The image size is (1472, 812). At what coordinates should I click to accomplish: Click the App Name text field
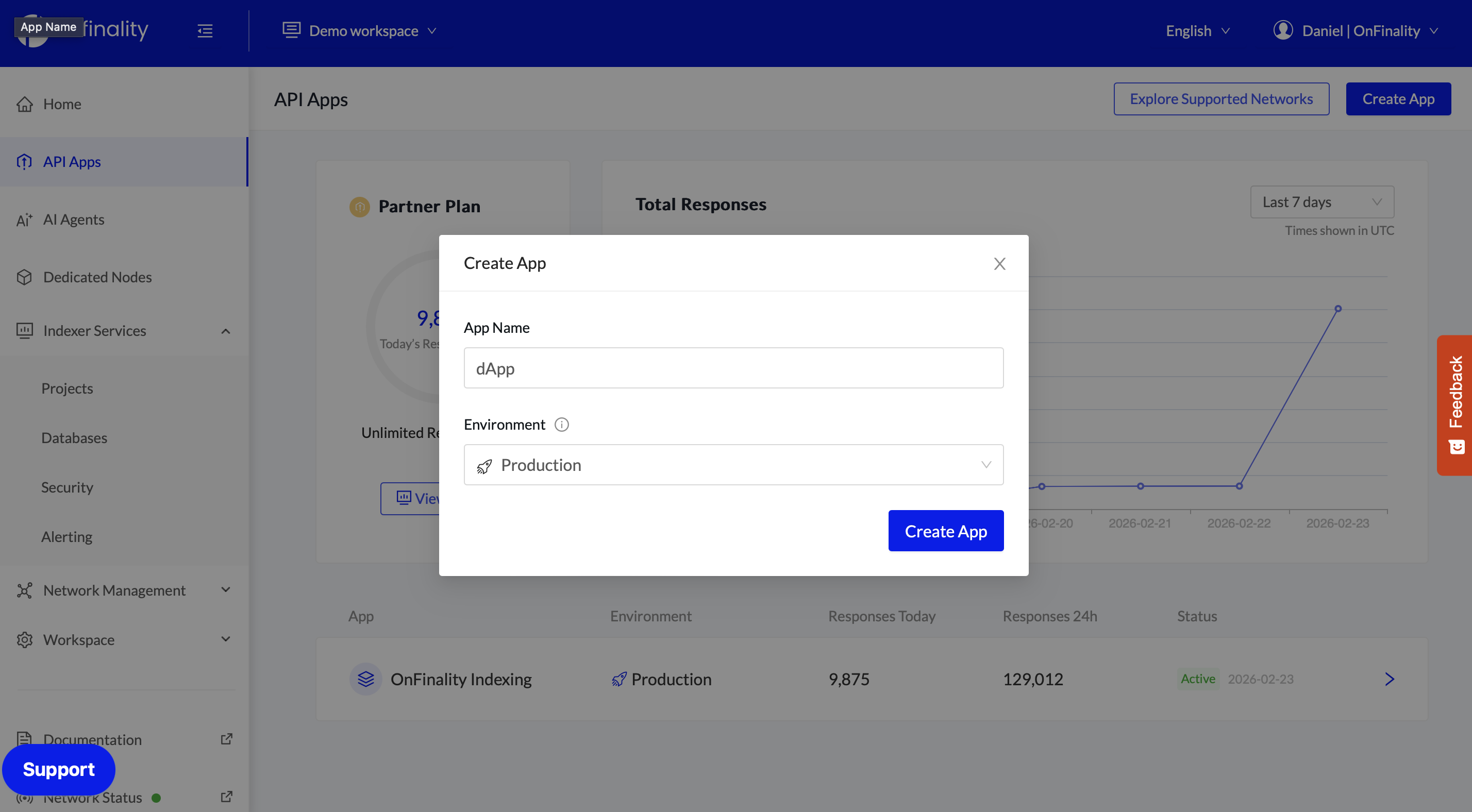click(733, 368)
